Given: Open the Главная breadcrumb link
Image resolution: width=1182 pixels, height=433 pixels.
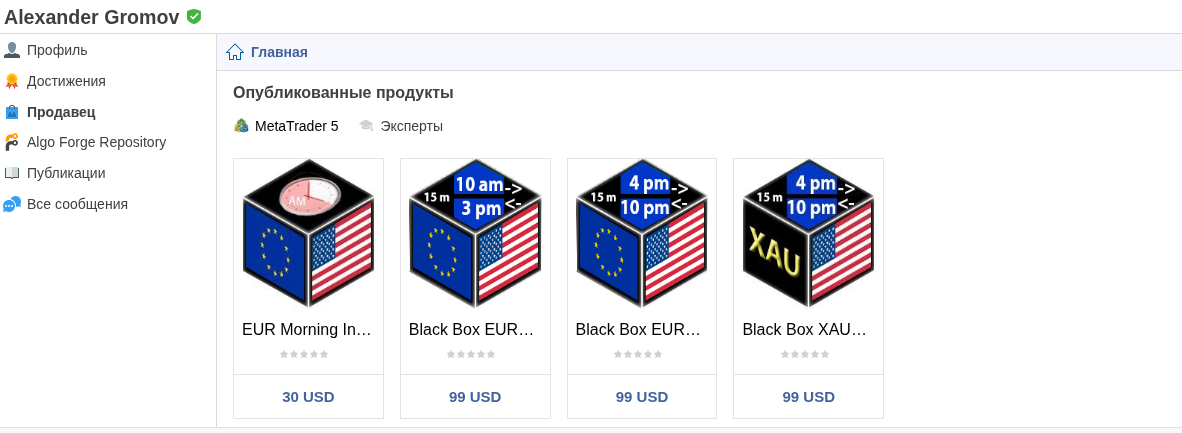Looking at the screenshot, I should tap(279, 52).
